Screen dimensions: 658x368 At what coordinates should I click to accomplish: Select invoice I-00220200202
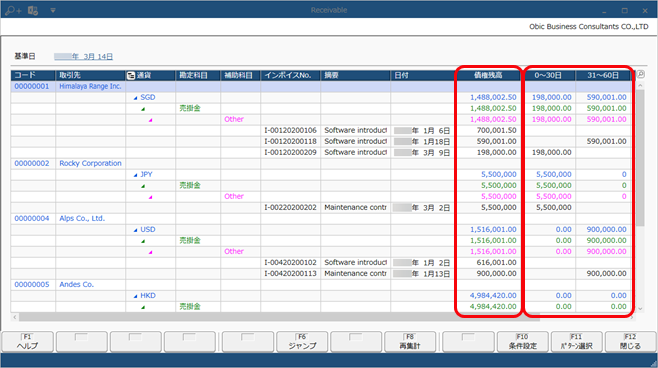coord(290,207)
